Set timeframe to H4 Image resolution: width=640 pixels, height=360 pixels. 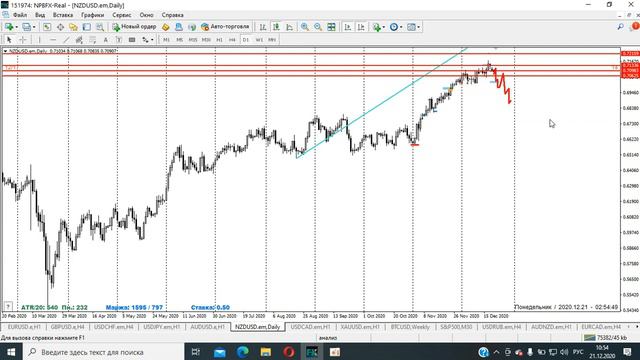(x=232, y=40)
